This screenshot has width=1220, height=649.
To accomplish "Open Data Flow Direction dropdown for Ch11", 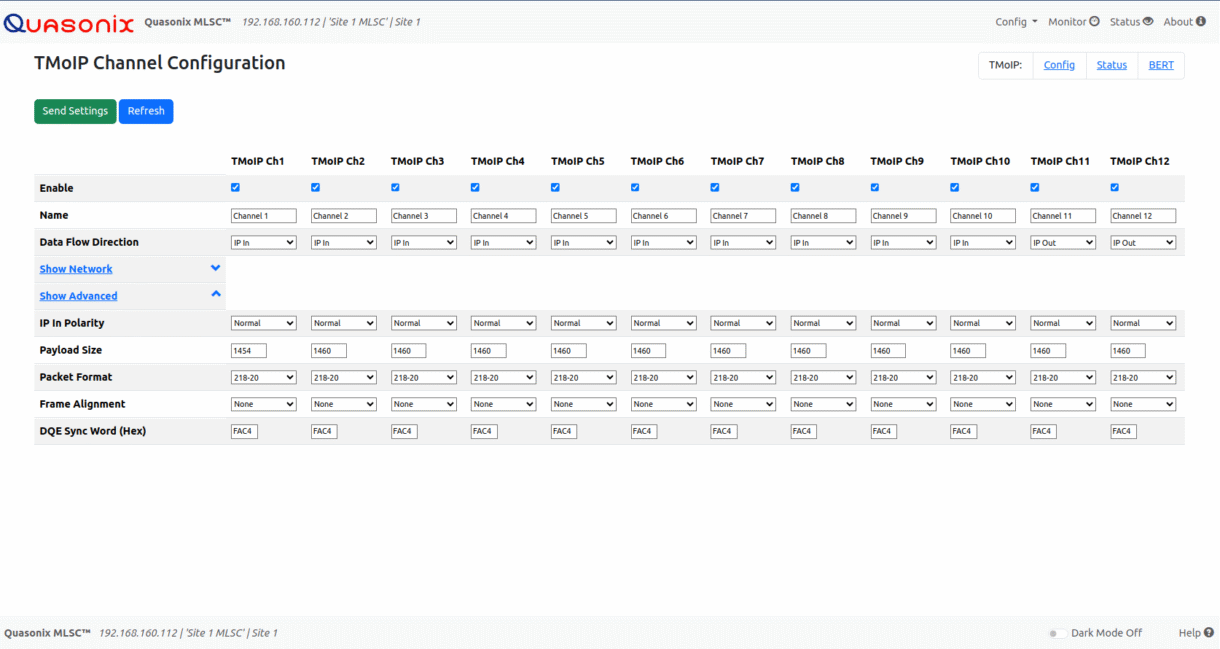I will (1063, 242).
